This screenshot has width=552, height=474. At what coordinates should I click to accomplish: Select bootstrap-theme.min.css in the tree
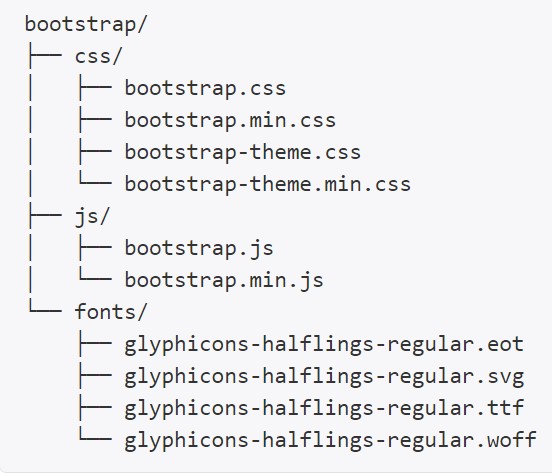268,185
